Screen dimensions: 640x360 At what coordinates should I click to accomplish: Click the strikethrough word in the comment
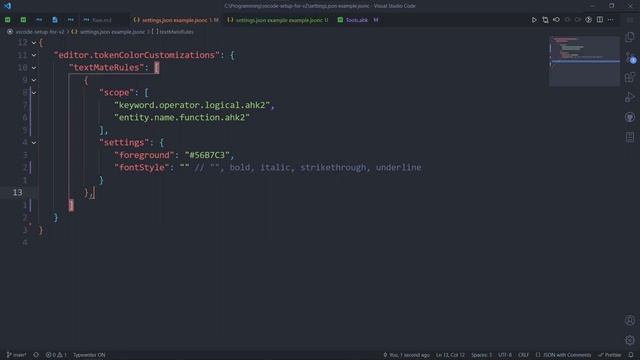click(x=333, y=167)
